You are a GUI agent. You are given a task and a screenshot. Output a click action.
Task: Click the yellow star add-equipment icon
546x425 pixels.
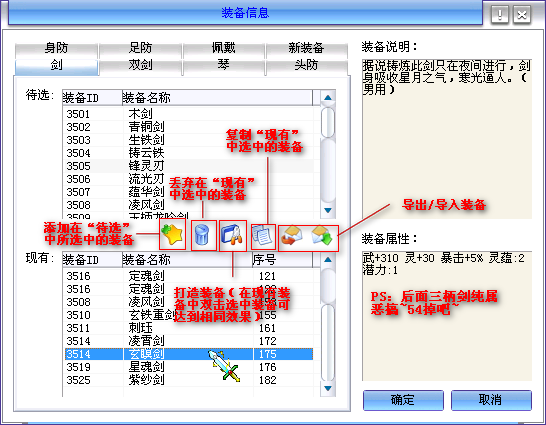point(172,234)
